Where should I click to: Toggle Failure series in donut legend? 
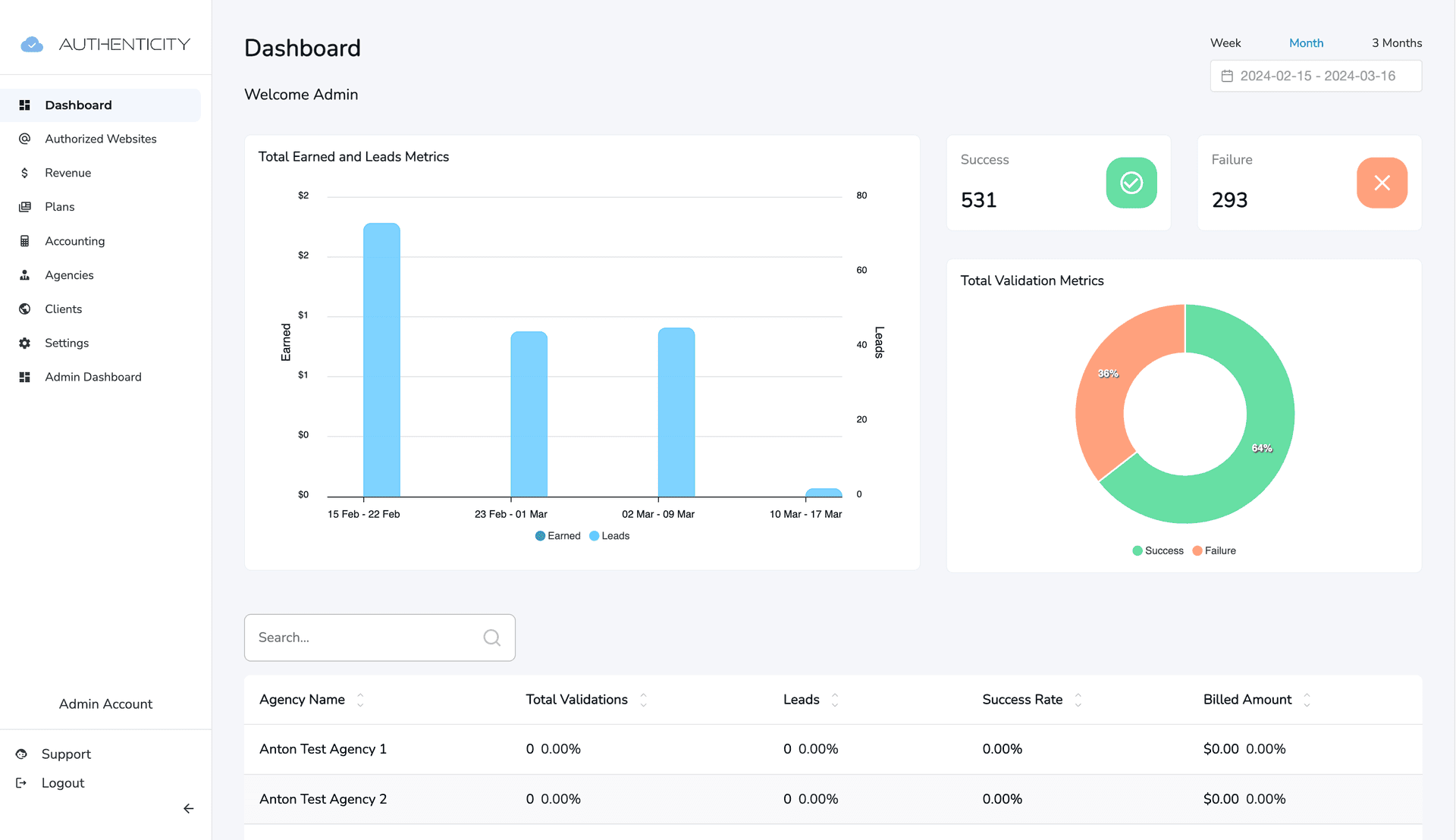click(x=1214, y=551)
